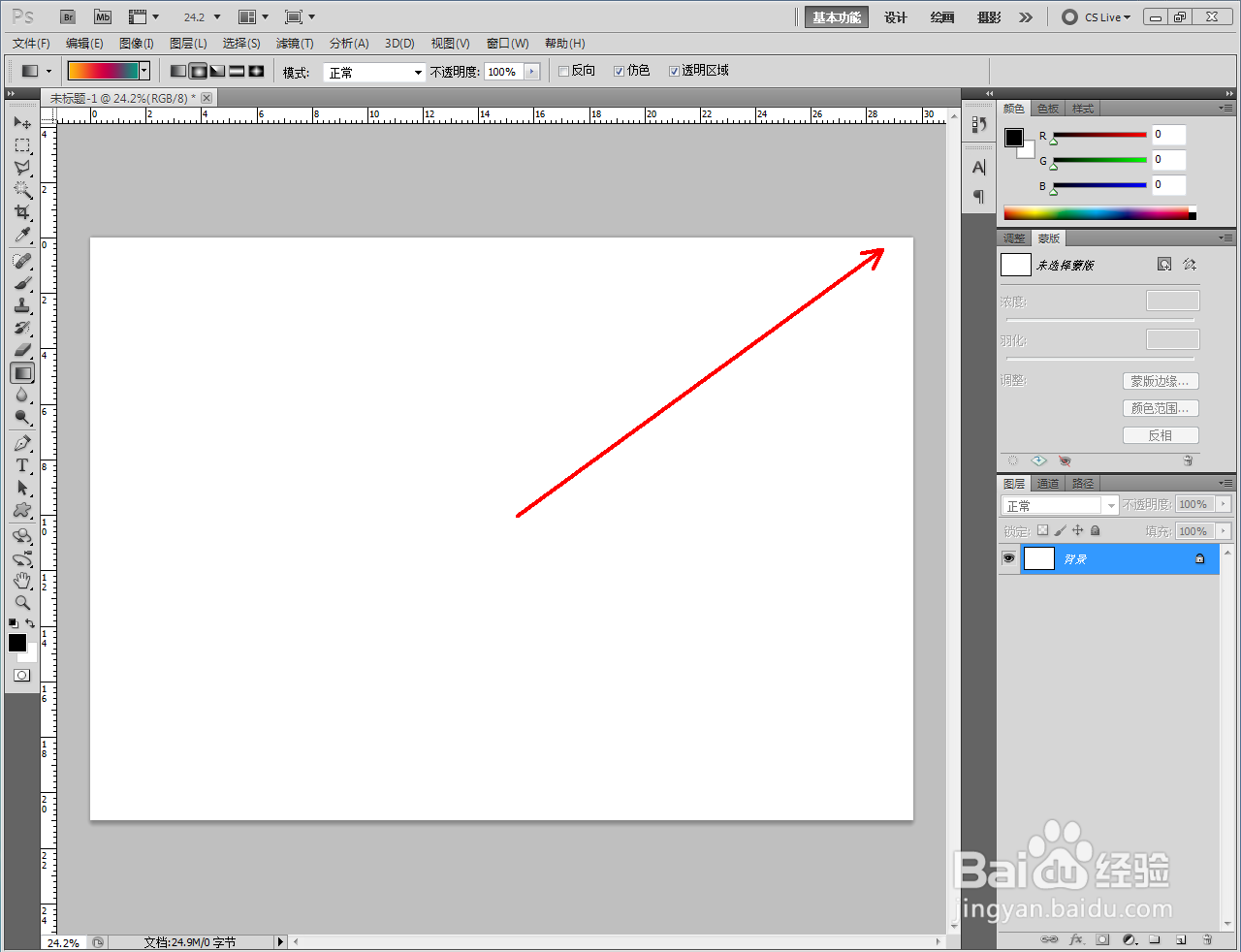Image resolution: width=1241 pixels, height=952 pixels.
Task: Select the Rectangular Marquee tool
Action: coord(22,145)
